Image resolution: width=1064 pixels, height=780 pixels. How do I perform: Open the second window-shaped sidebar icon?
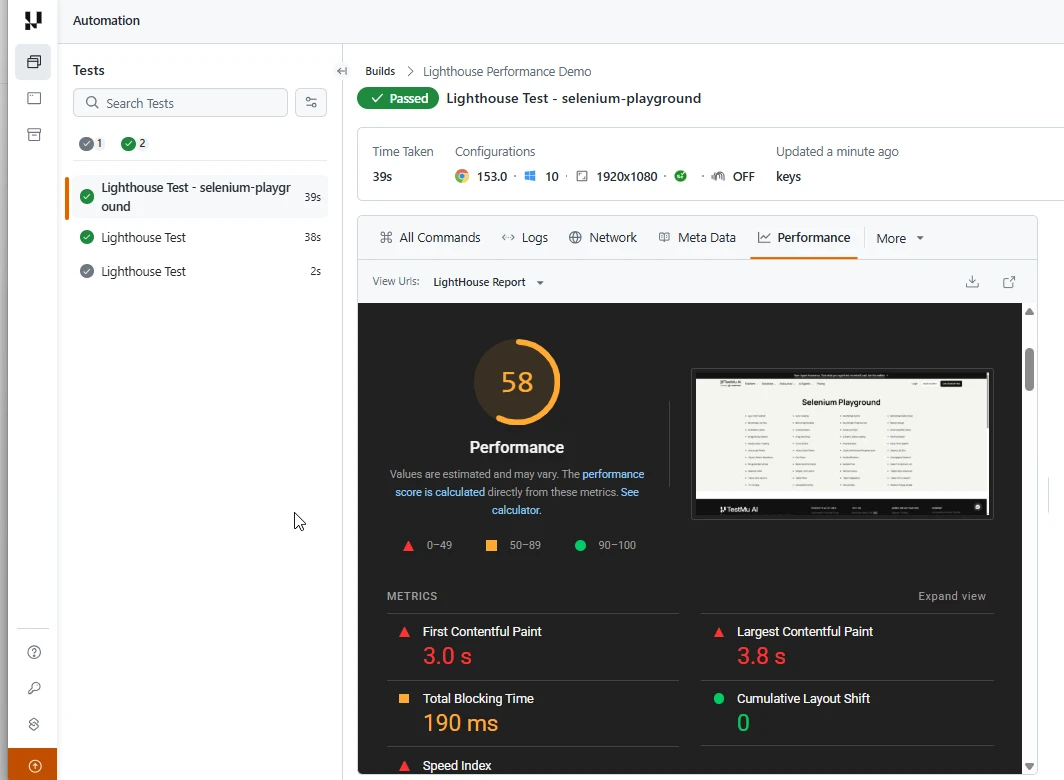click(34, 98)
